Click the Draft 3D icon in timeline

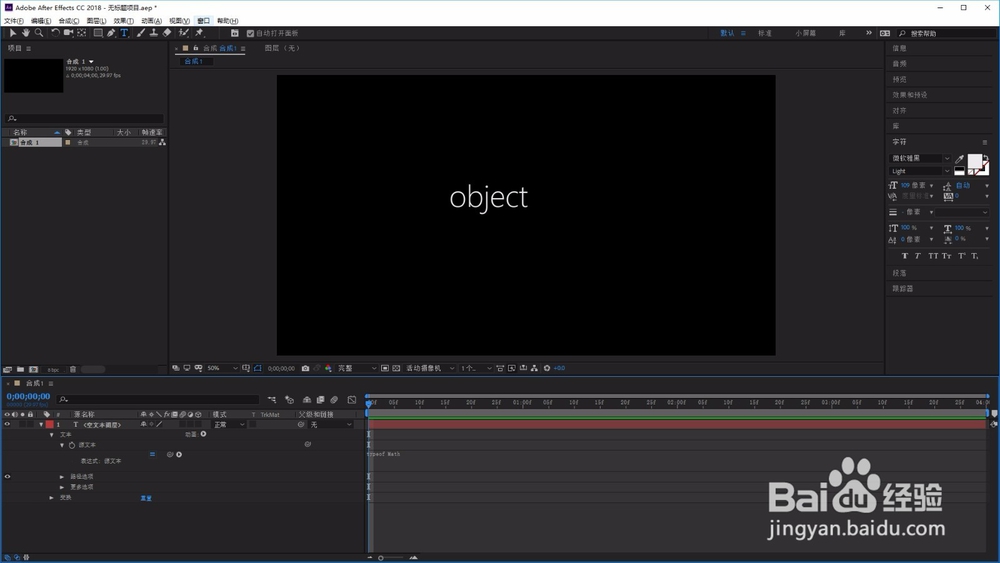(290, 399)
